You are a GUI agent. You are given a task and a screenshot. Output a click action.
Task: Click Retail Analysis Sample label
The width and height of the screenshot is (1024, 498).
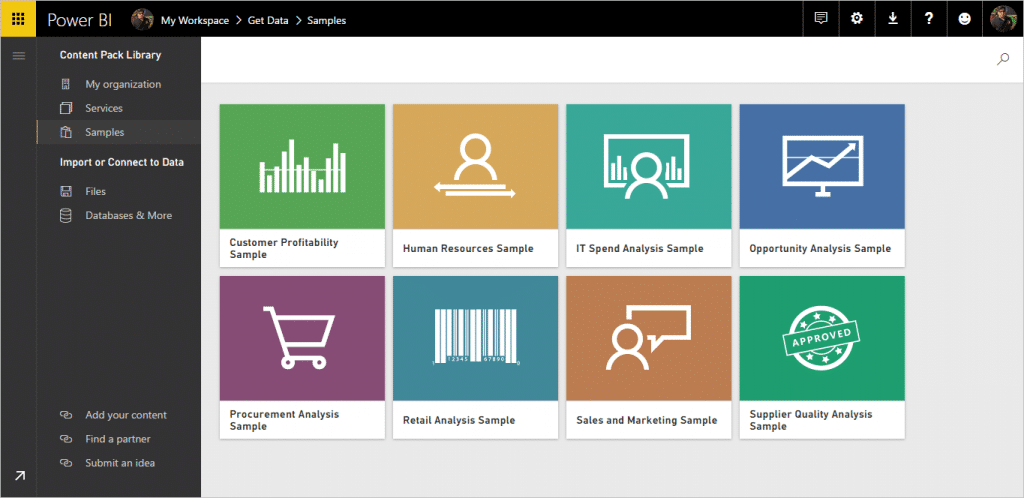pos(459,420)
